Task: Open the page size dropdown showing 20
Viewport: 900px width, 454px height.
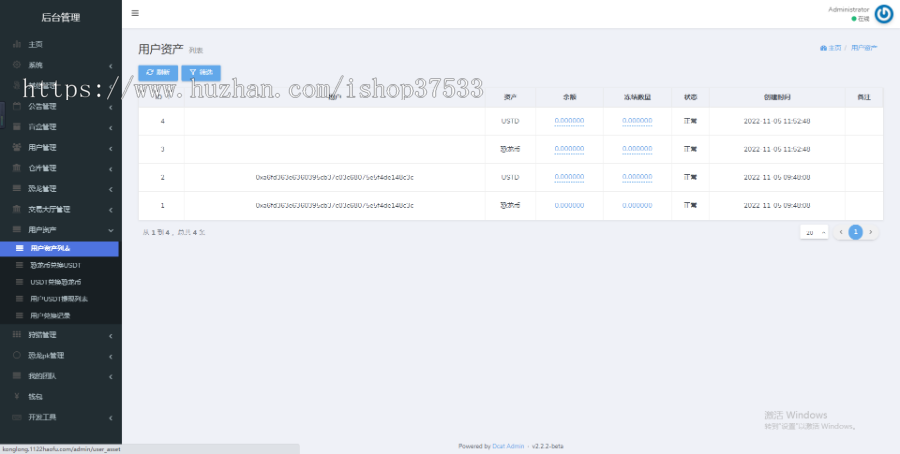Action: [x=814, y=232]
